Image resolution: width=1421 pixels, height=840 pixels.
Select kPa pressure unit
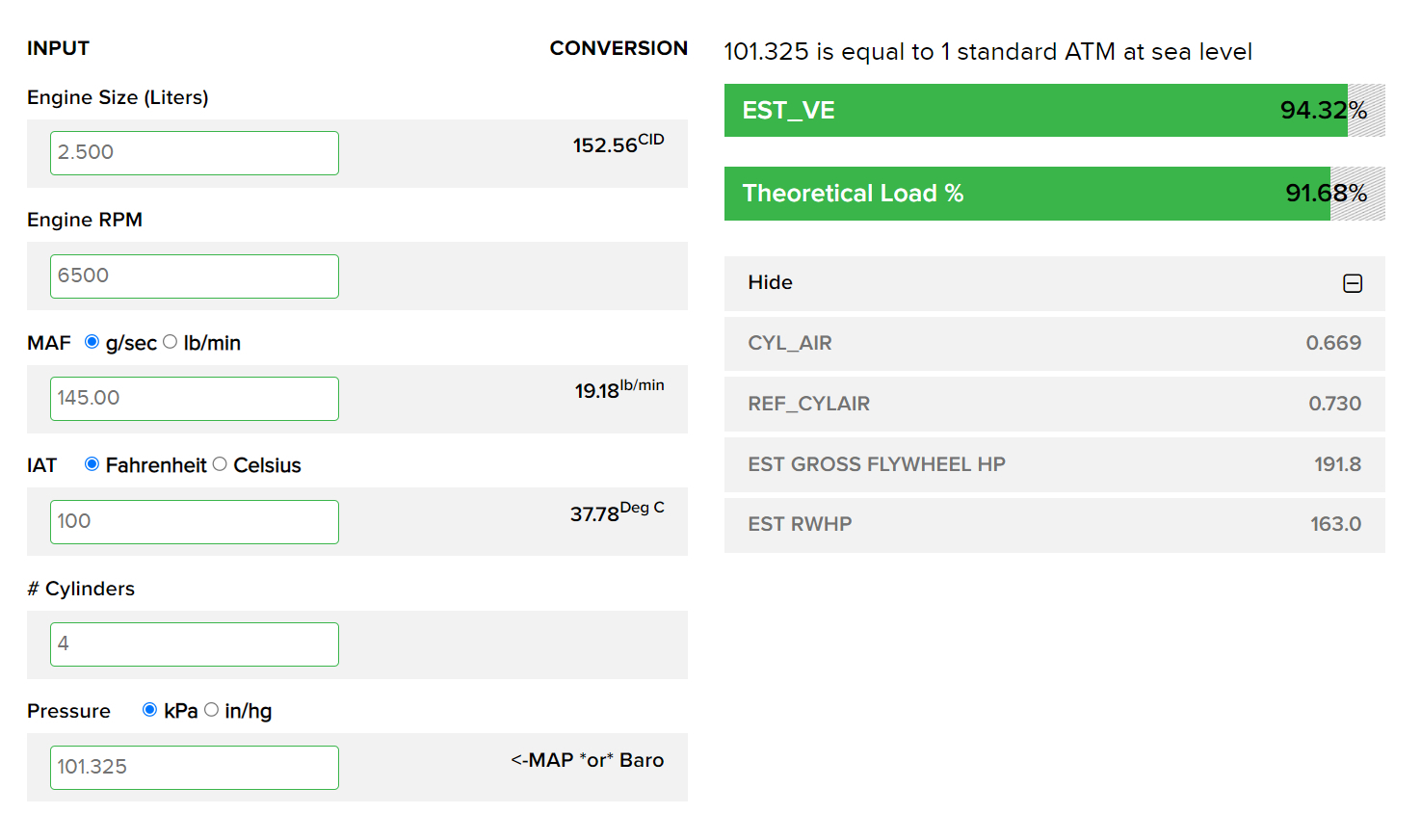coord(150,710)
